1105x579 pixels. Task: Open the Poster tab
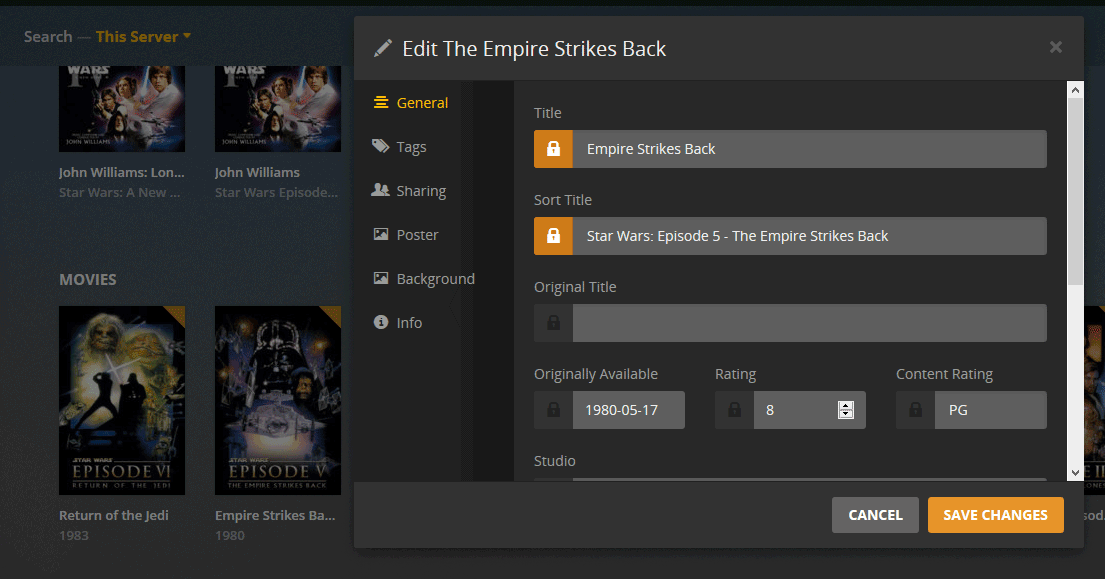coord(406,235)
